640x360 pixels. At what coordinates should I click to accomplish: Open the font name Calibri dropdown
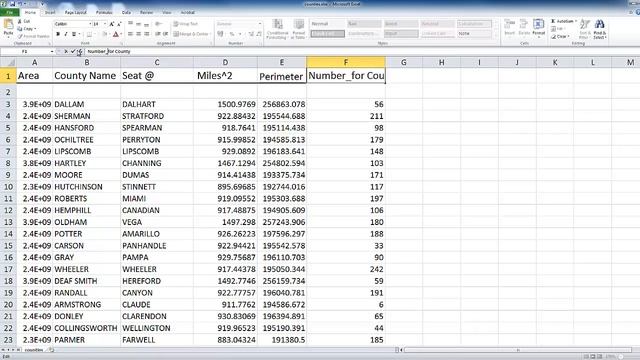tap(90, 24)
